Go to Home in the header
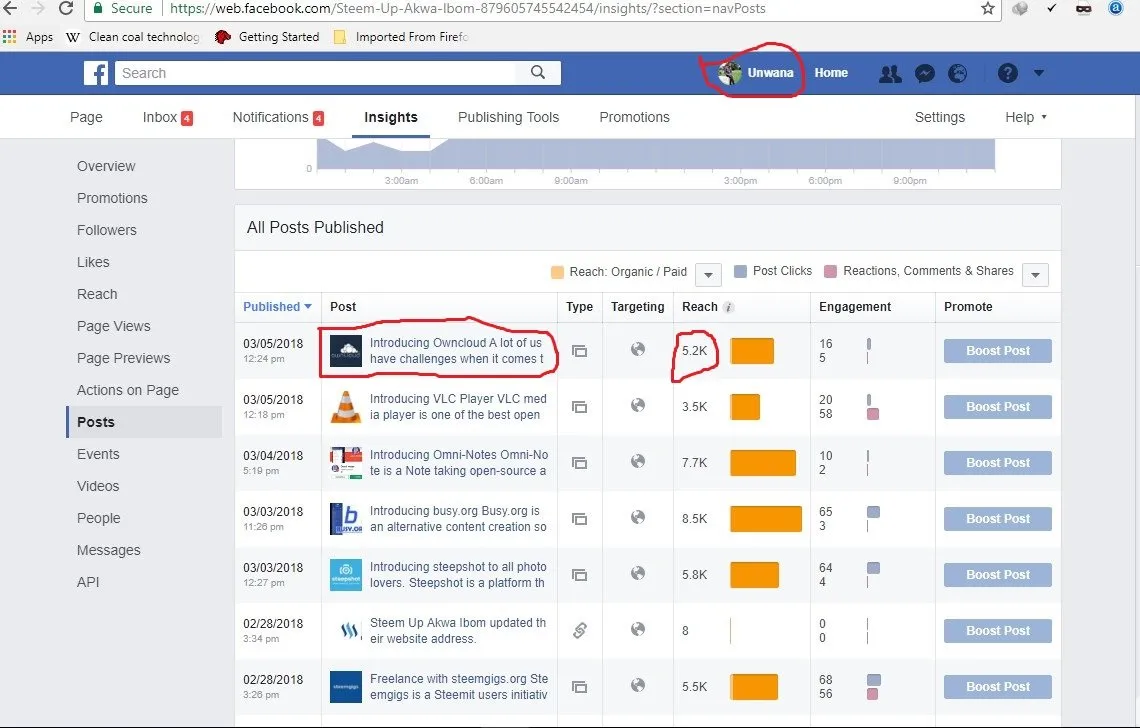Screen dimensions: 1140x728 [831, 73]
